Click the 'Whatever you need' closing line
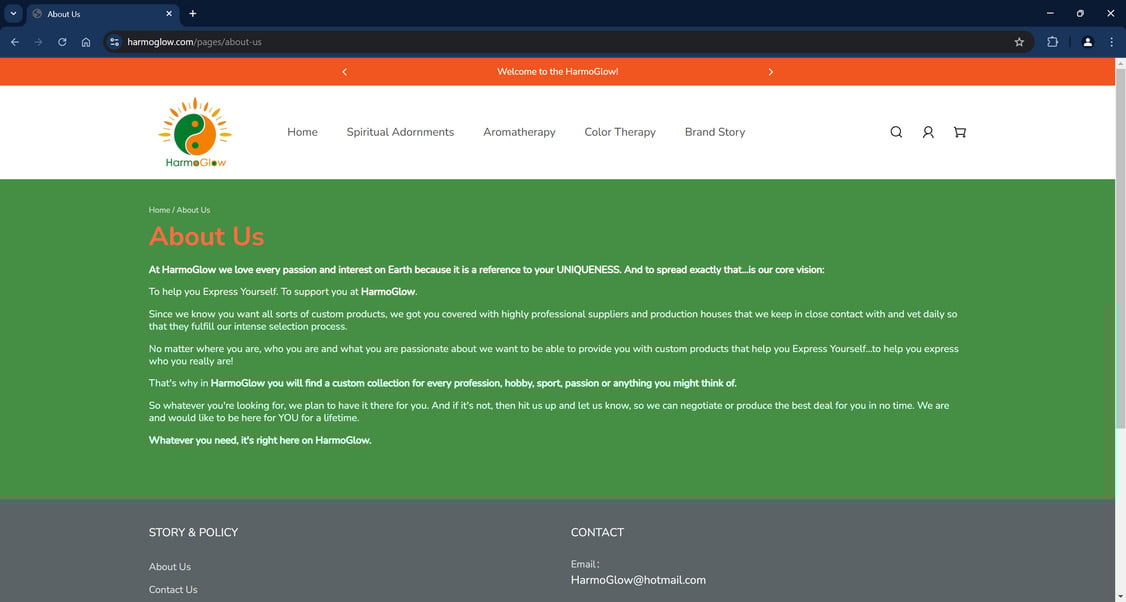 [x=260, y=440]
